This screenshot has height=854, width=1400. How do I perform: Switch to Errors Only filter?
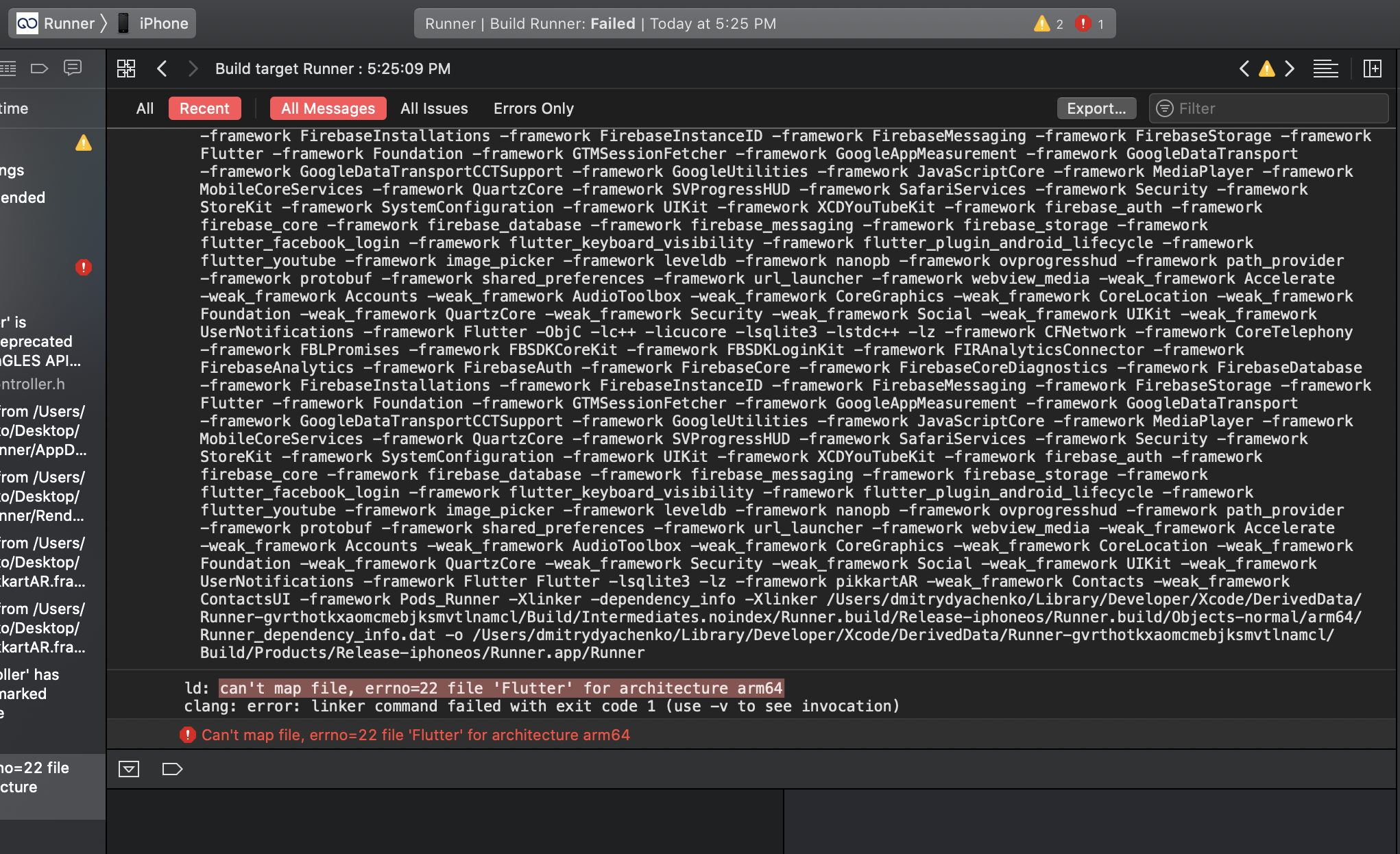coord(533,108)
